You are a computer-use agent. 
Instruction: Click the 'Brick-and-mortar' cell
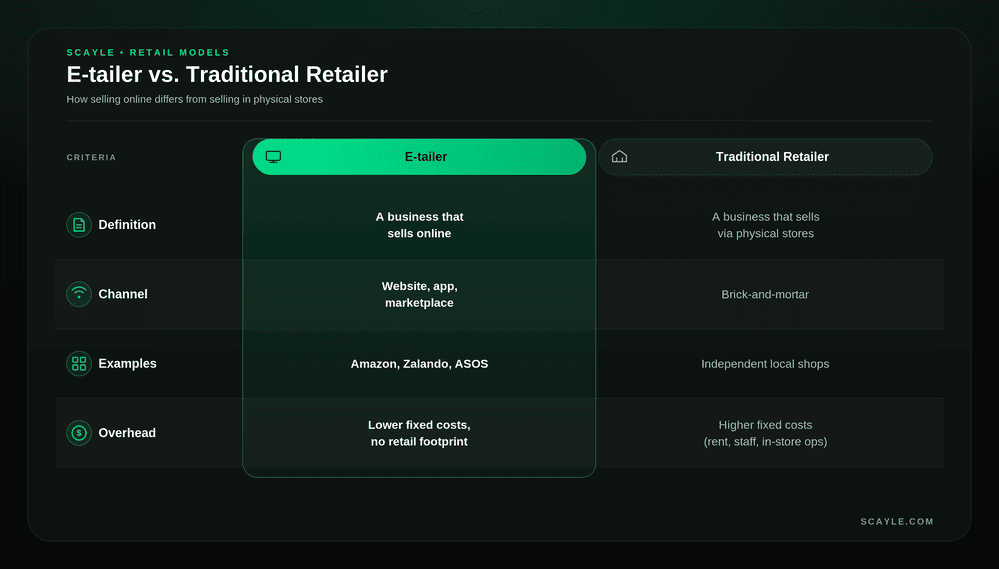click(765, 294)
